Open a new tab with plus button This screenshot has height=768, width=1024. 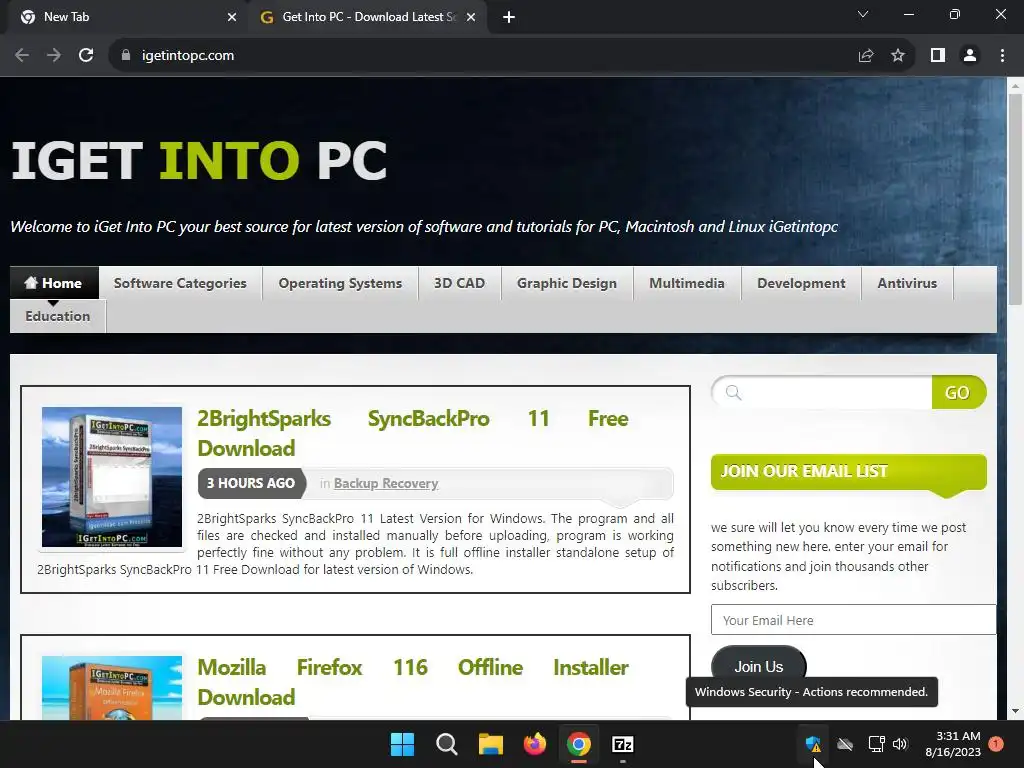tap(509, 17)
